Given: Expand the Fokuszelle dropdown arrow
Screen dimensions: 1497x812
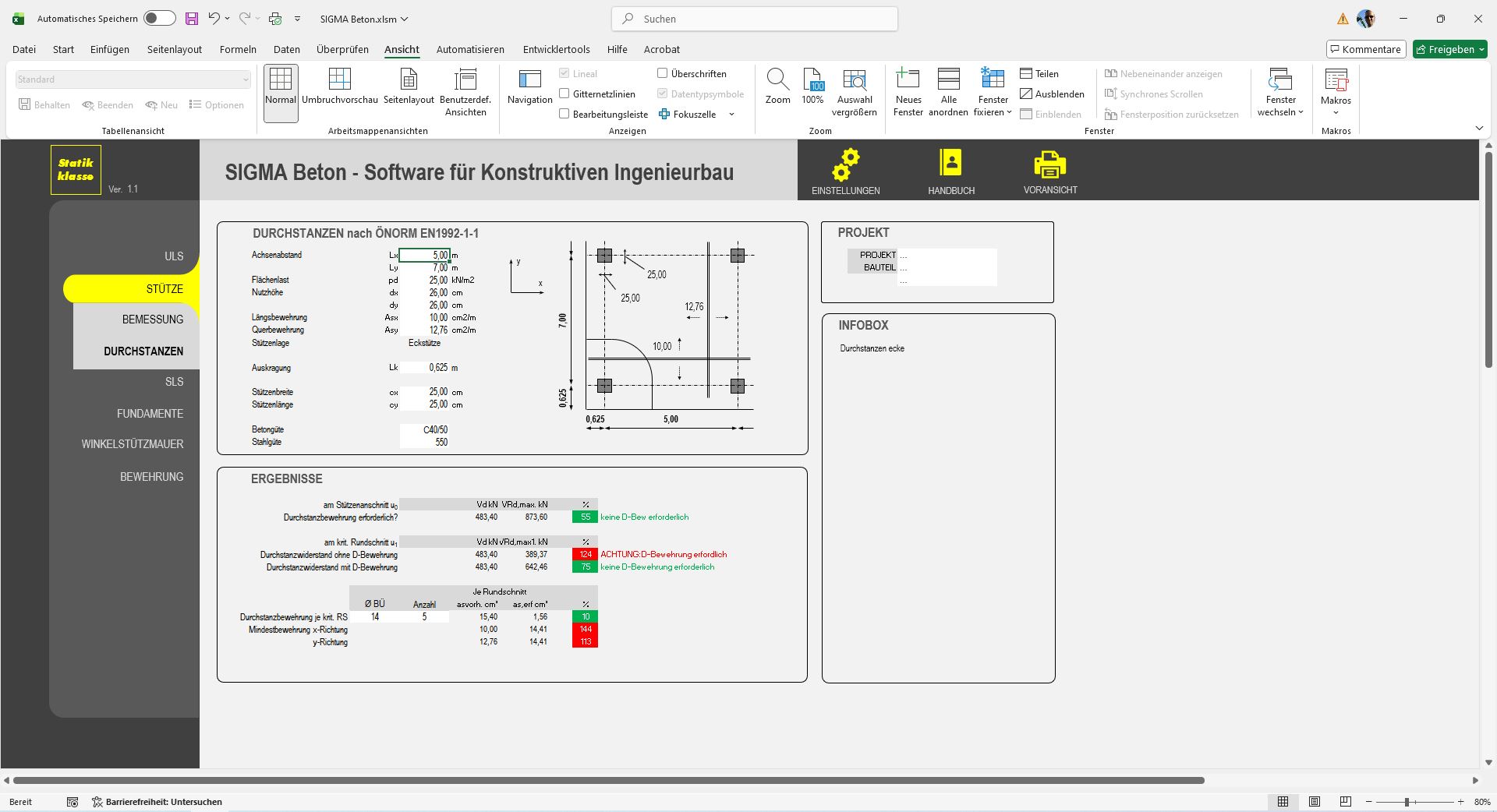Looking at the screenshot, I should point(731,115).
